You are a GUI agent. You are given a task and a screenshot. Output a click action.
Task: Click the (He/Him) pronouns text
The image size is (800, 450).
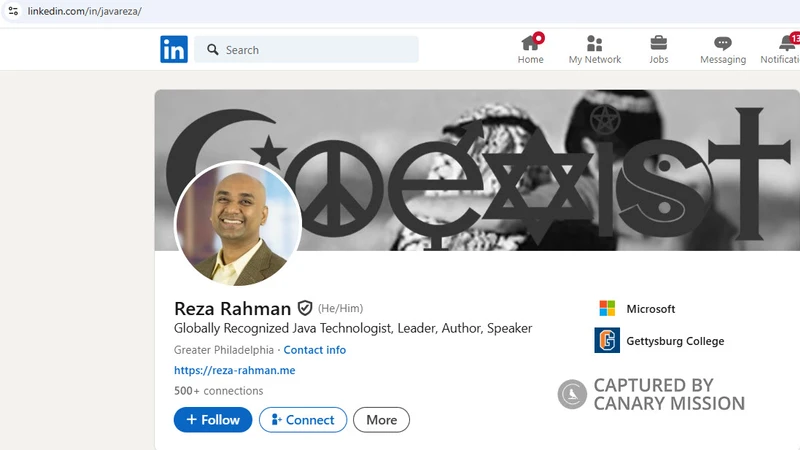[341, 308]
